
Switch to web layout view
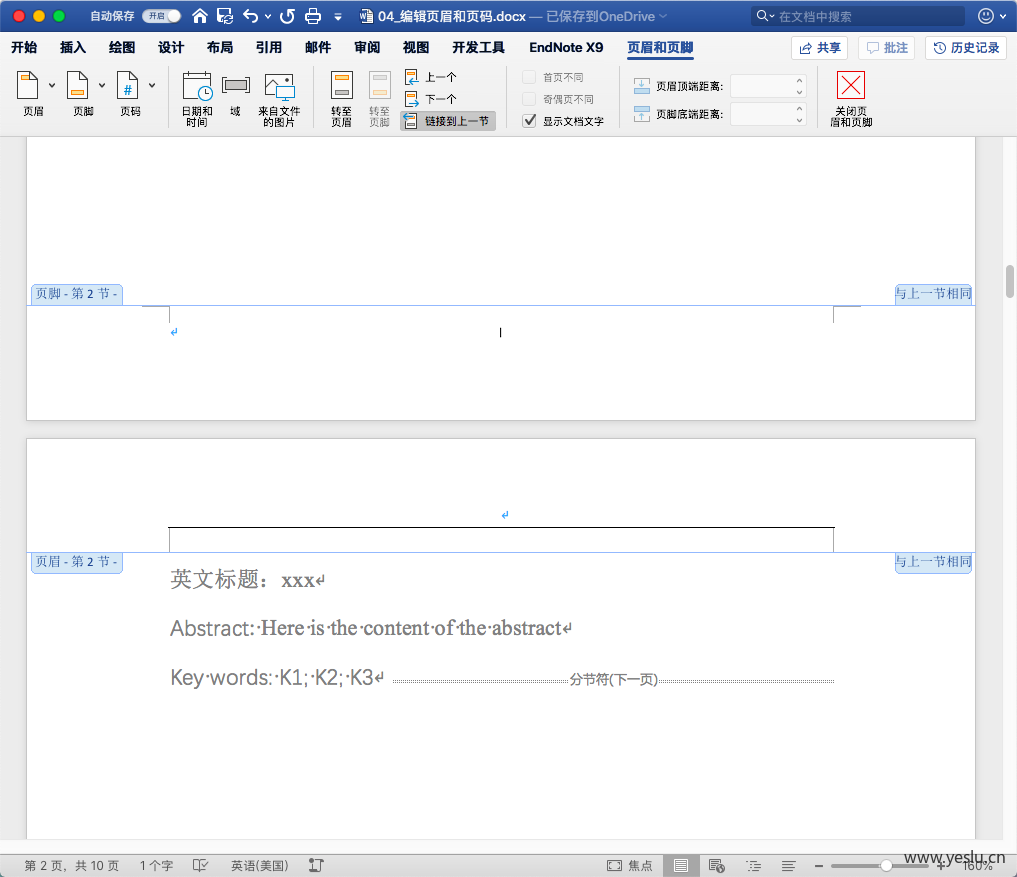pos(717,865)
